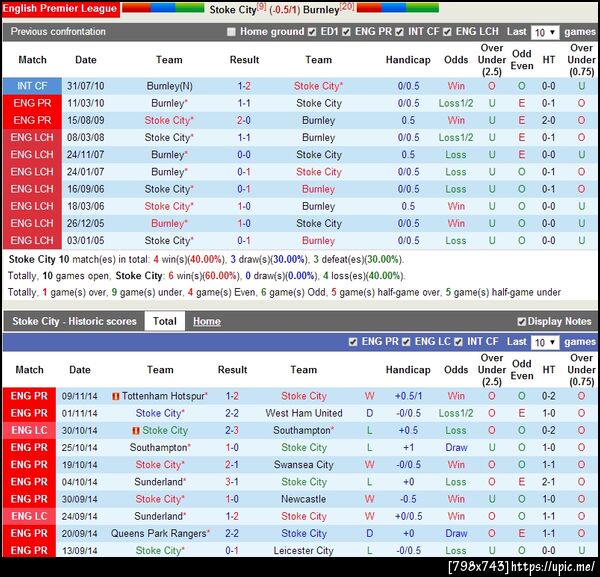The height and width of the screenshot is (577, 600).
Task: Click the Previous confrontation section heading
Action: point(58,32)
